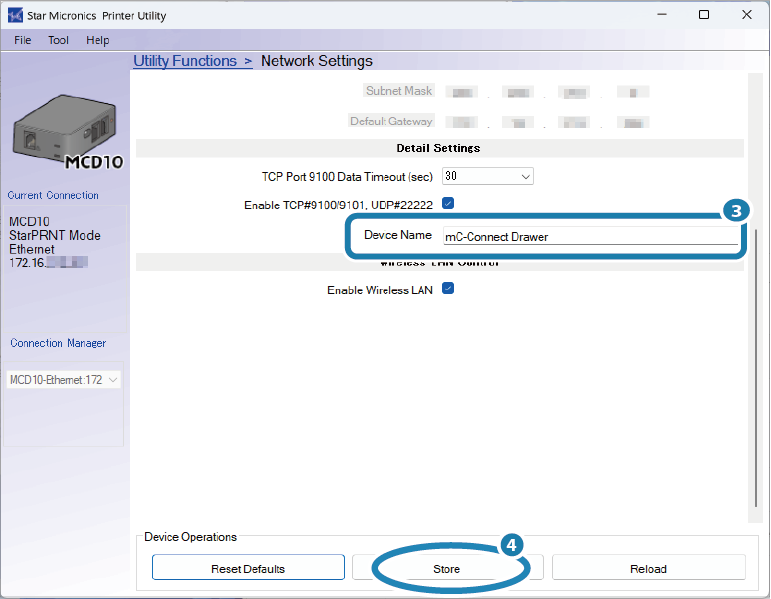The height and width of the screenshot is (599, 771).
Task: Click the Reload button
Action: tap(648, 568)
